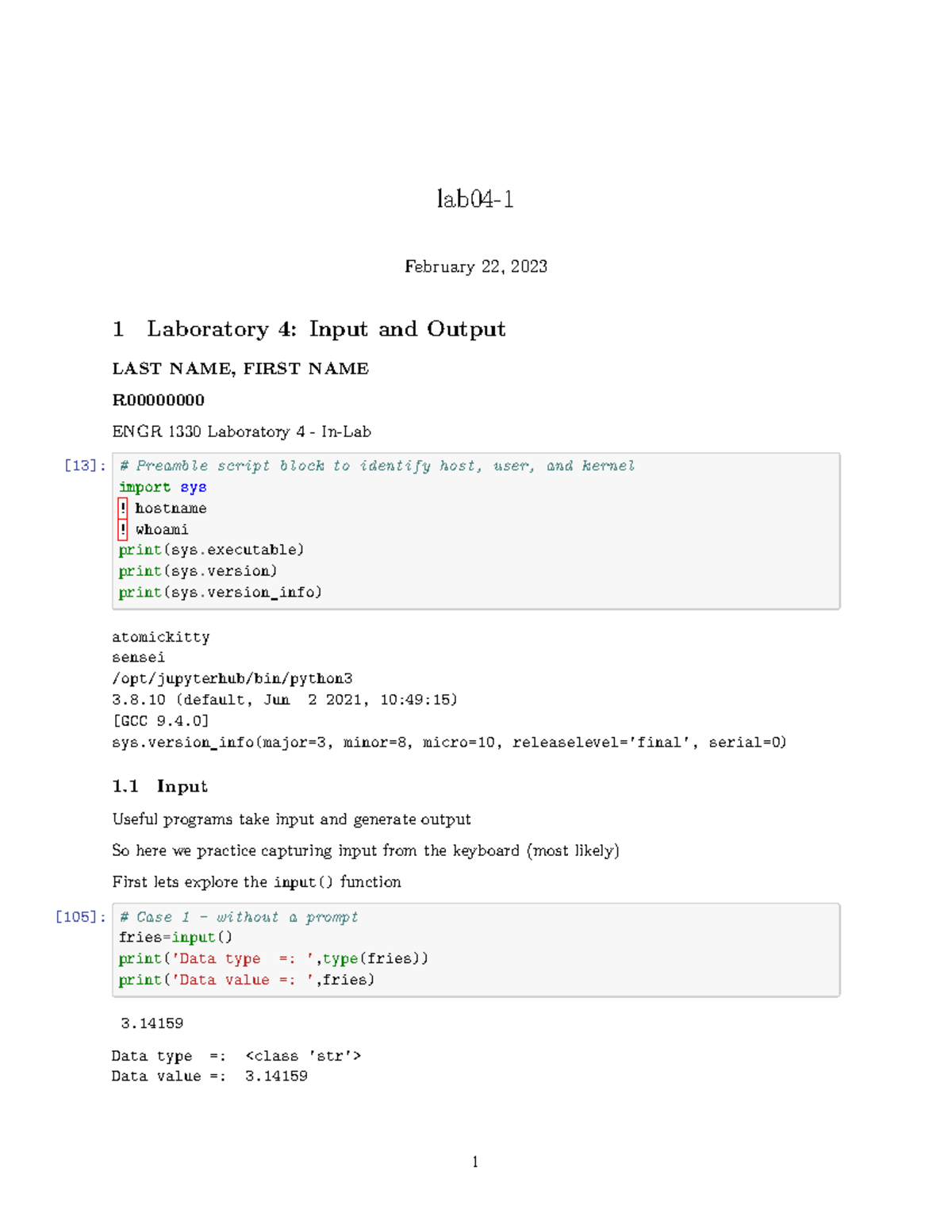This screenshot has height=1232, width=952.
Task: Click the red-boxed hostname exclamation icon
Action: tap(123, 508)
